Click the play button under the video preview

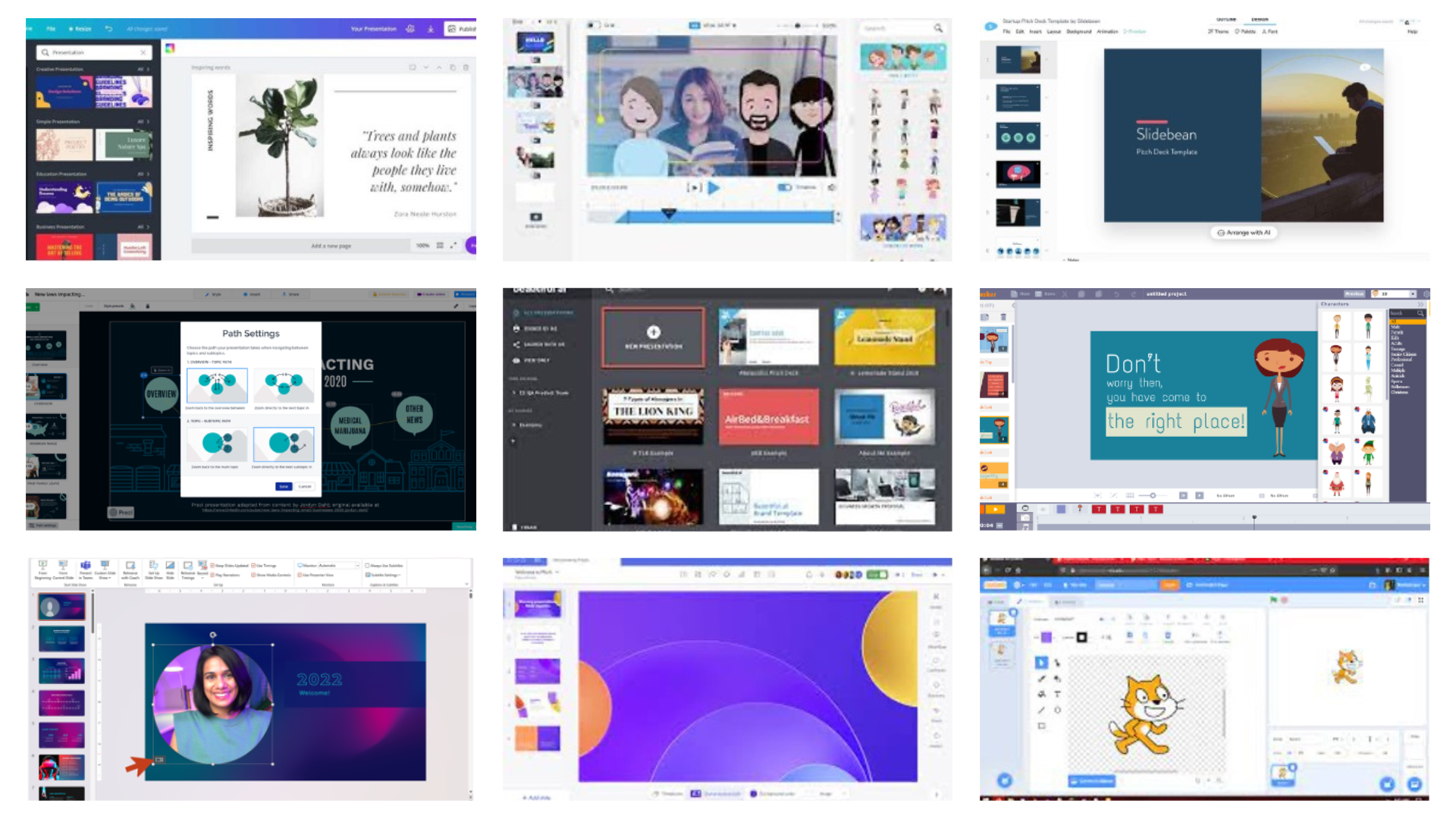tap(713, 187)
